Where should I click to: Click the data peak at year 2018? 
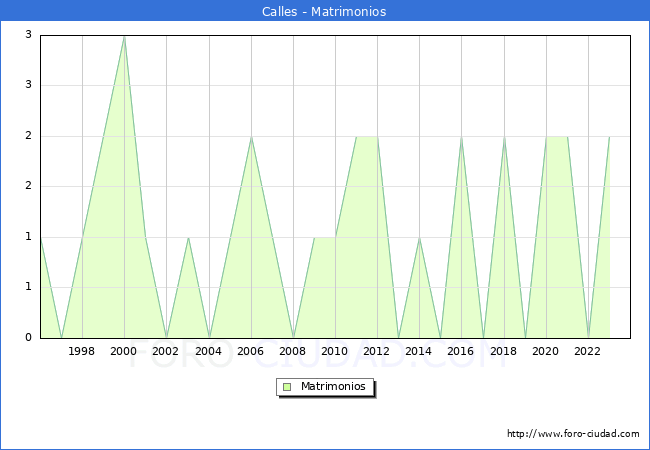504,137
